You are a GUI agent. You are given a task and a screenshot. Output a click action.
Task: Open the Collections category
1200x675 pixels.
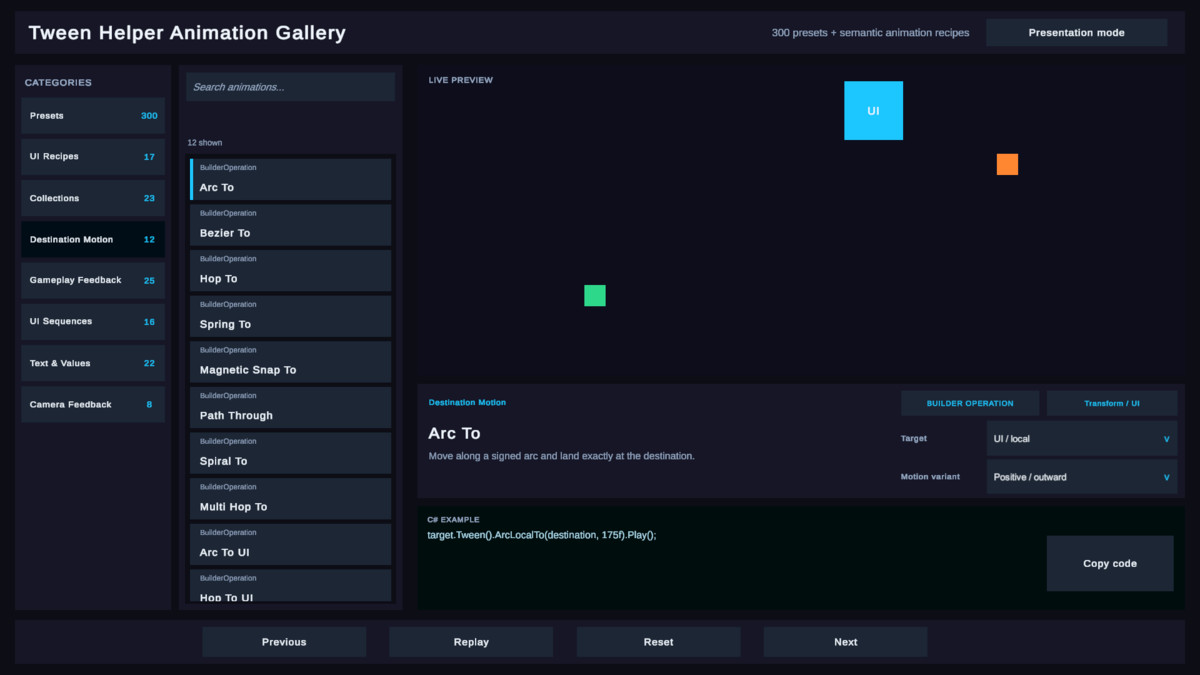point(93,198)
